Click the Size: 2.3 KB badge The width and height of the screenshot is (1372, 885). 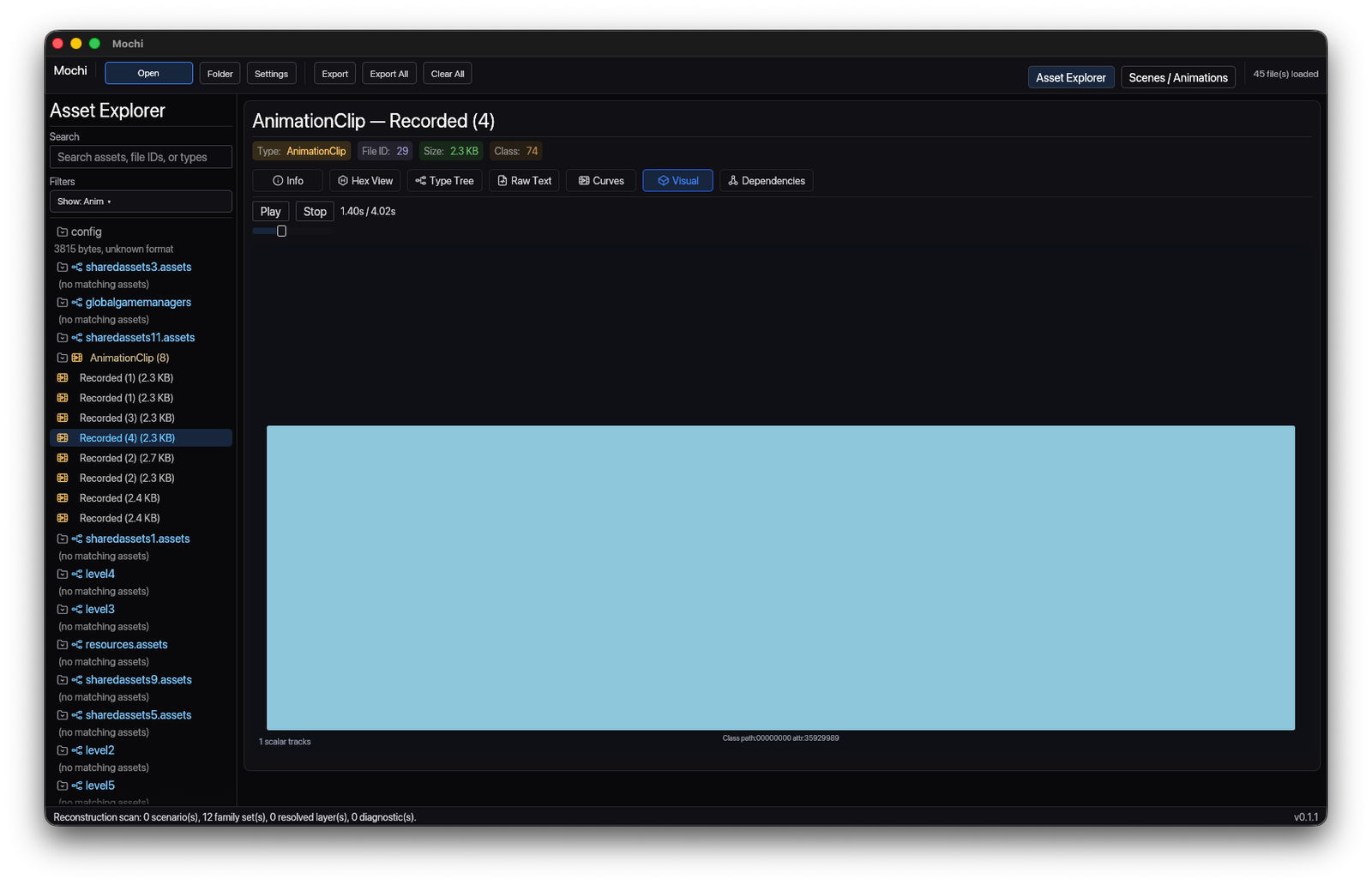tap(451, 151)
